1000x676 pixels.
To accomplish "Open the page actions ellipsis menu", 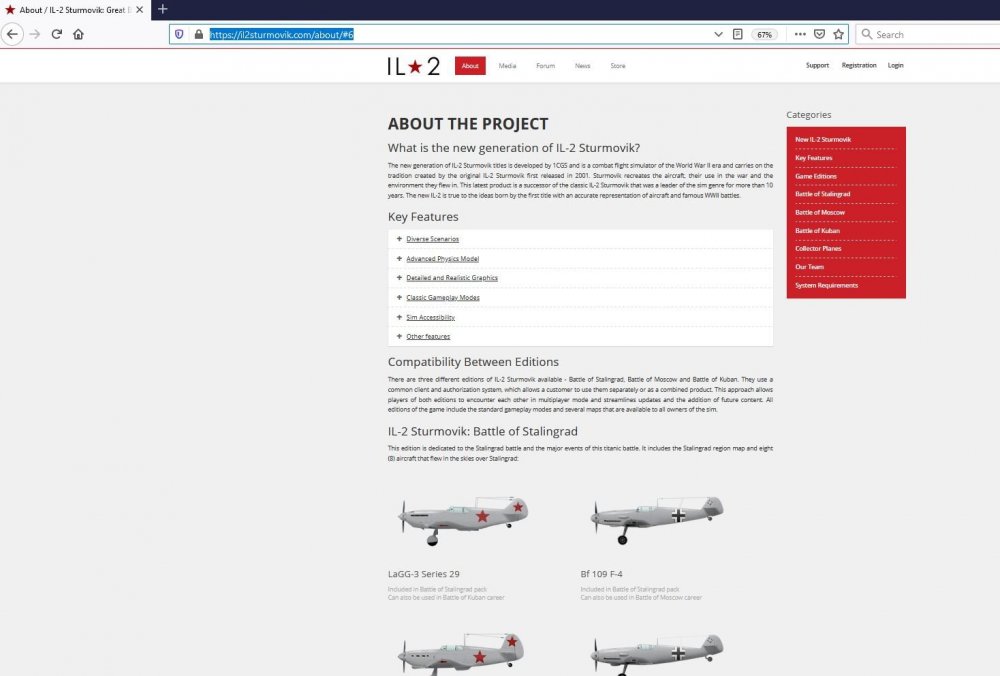I will (x=800, y=33).
